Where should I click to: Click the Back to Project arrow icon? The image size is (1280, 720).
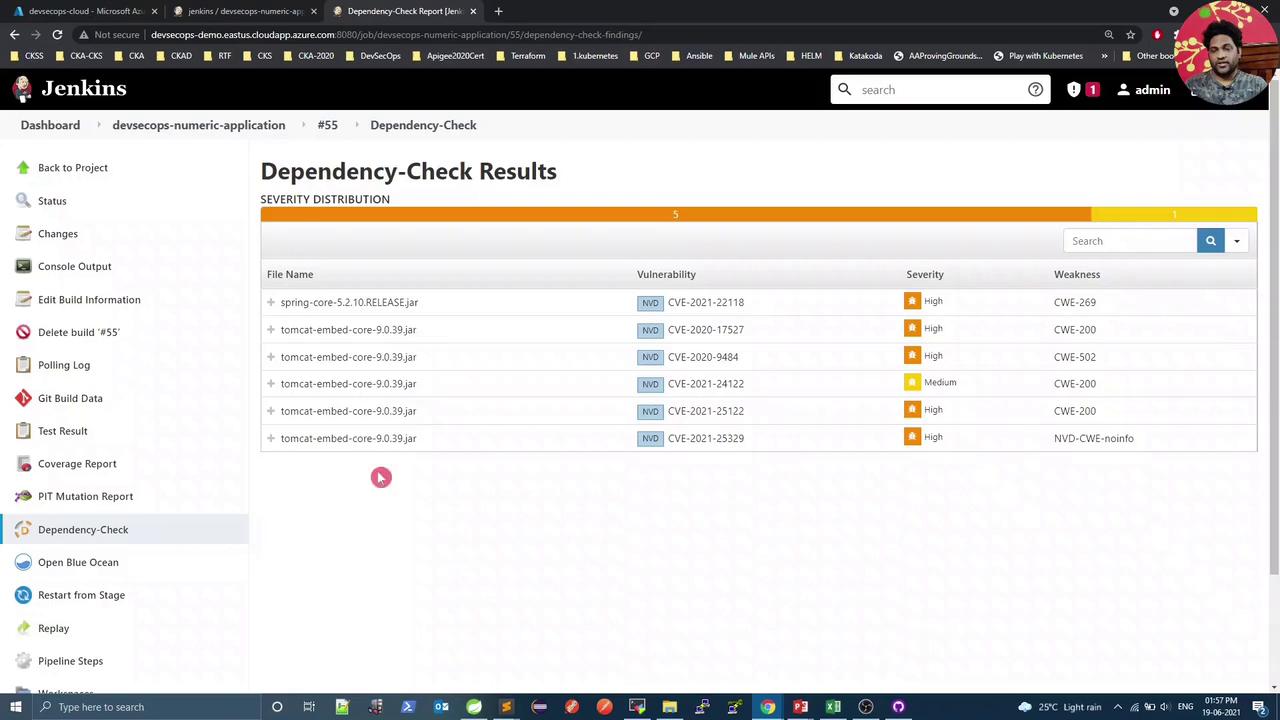point(23,168)
